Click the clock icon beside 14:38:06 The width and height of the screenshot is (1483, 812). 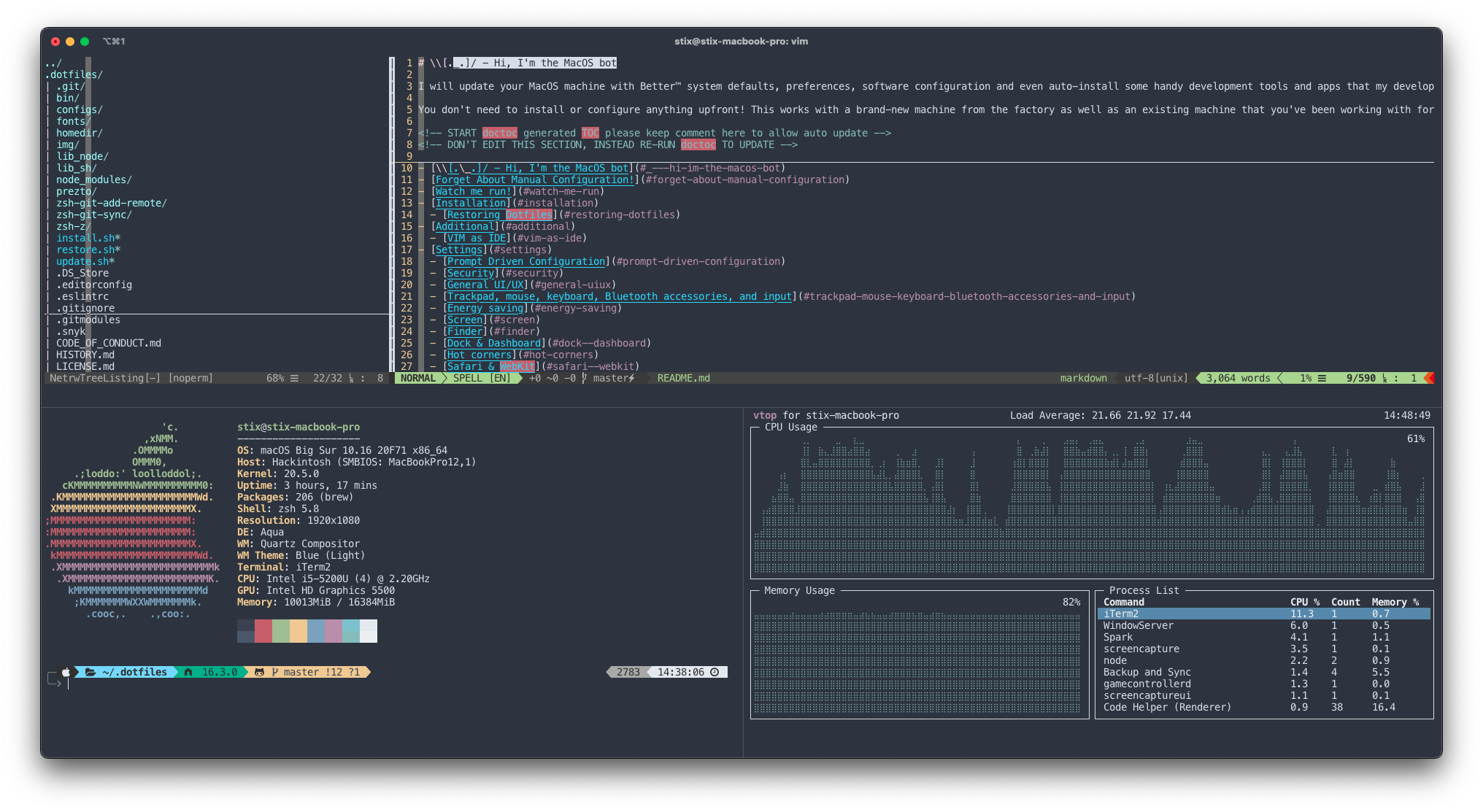714,672
